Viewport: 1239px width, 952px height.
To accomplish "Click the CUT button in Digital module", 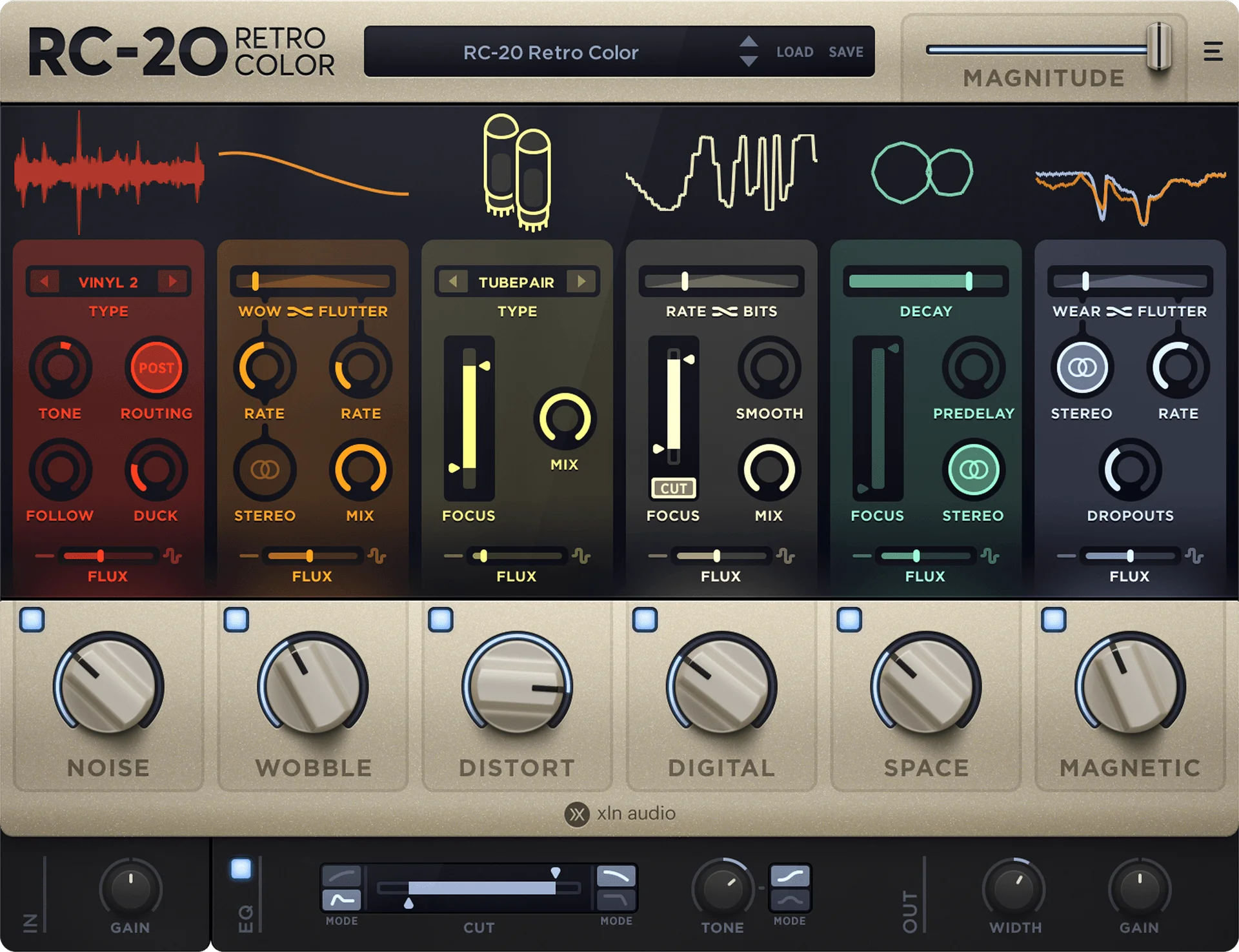I will tap(673, 489).
